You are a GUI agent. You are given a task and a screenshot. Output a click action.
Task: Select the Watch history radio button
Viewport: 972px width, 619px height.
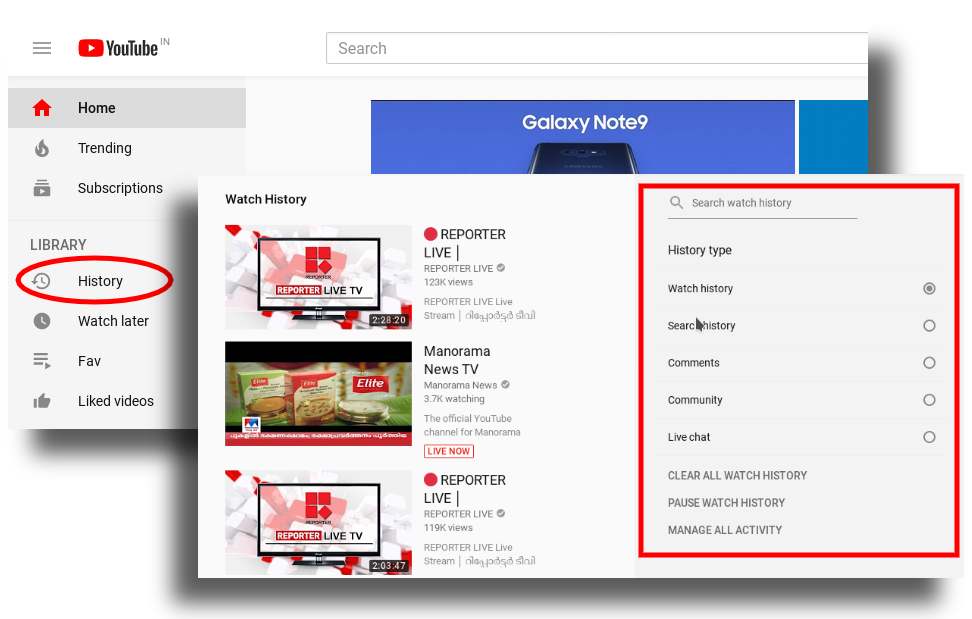929,288
